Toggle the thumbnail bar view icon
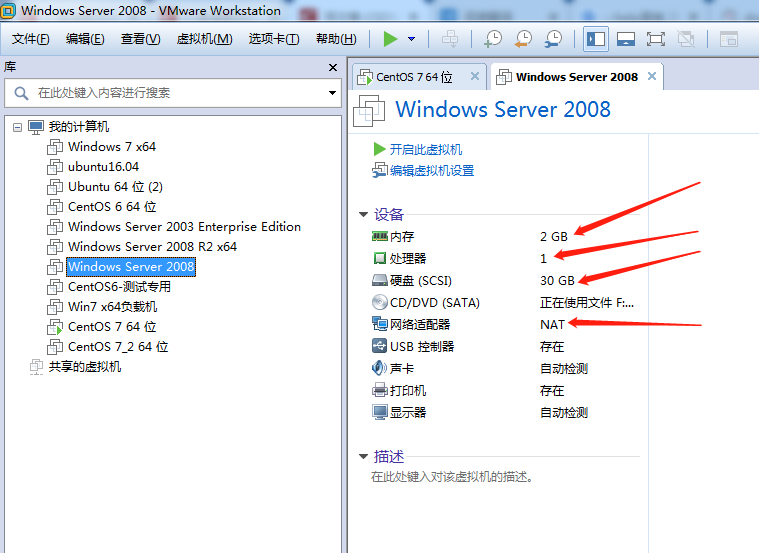The height and width of the screenshot is (553, 759). (x=626, y=39)
